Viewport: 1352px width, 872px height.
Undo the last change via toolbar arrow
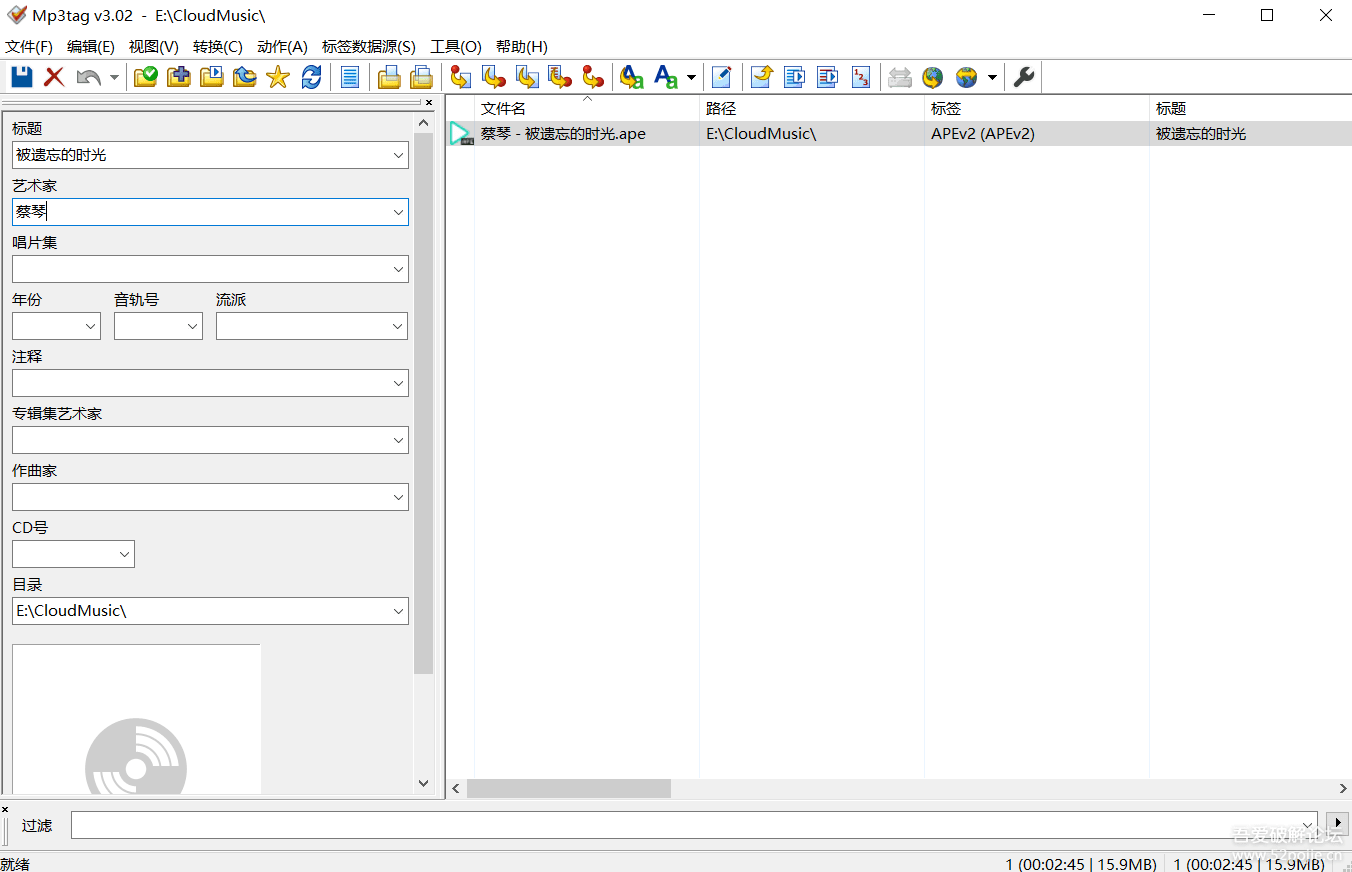tap(89, 77)
